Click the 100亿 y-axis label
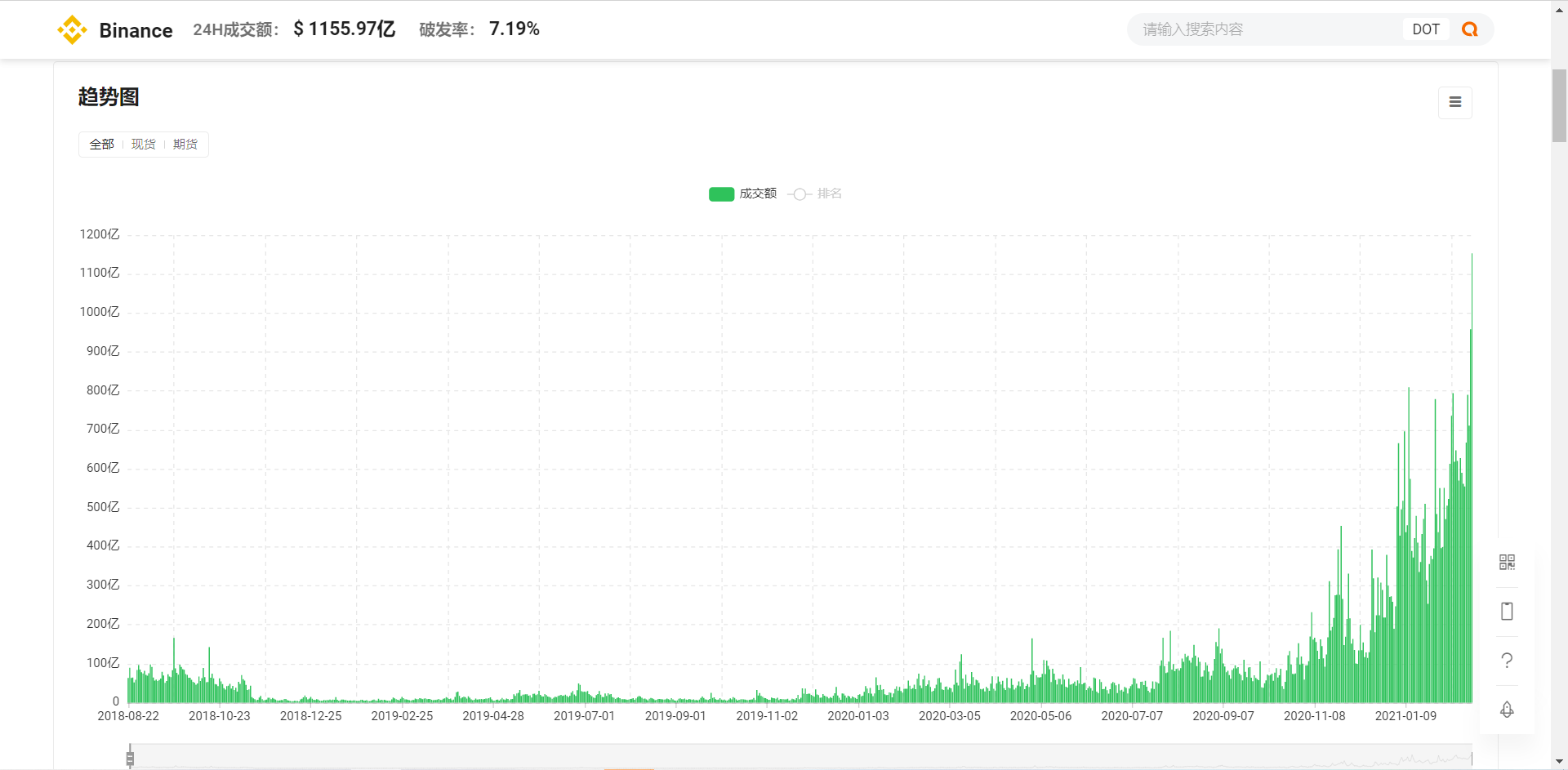Viewport: 1568px width, 770px height. click(x=103, y=663)
